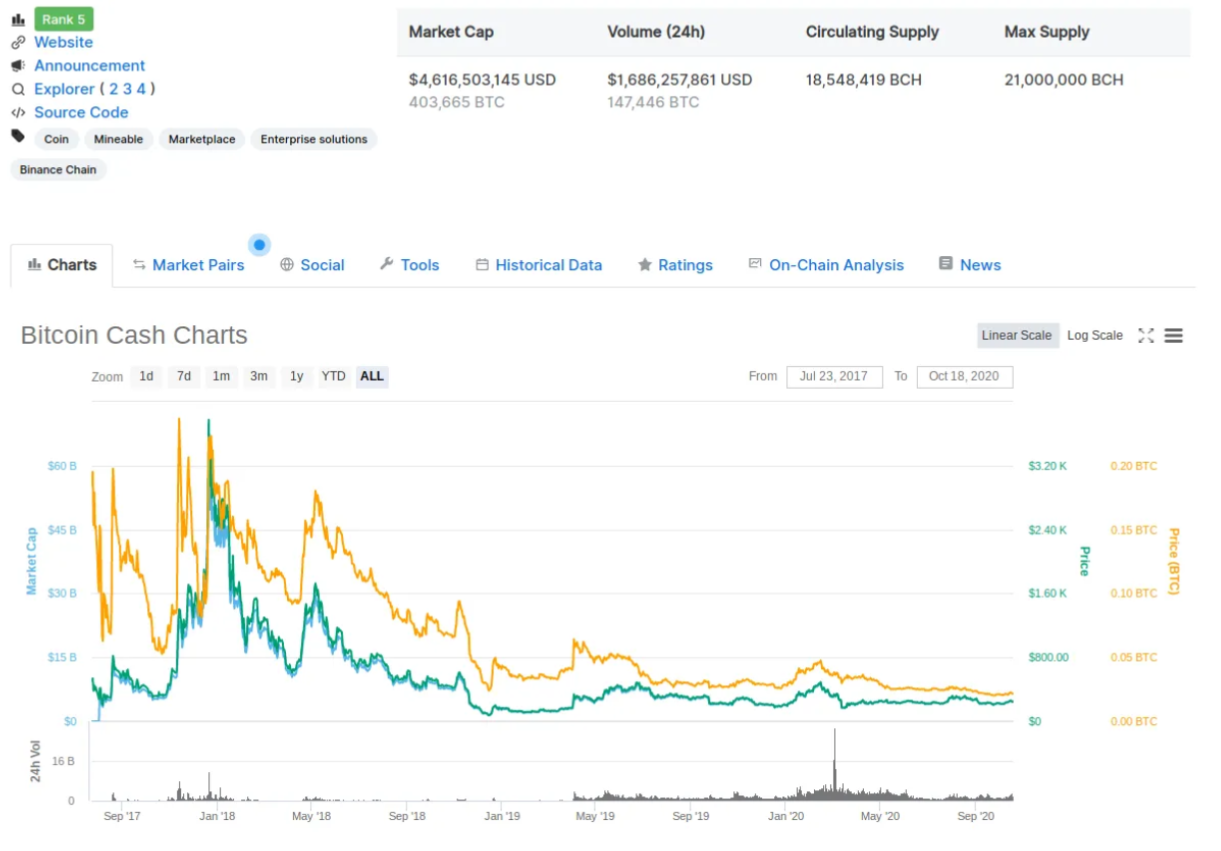Set zoom range to 1m

pyautogui.click(x=221, y=377)
